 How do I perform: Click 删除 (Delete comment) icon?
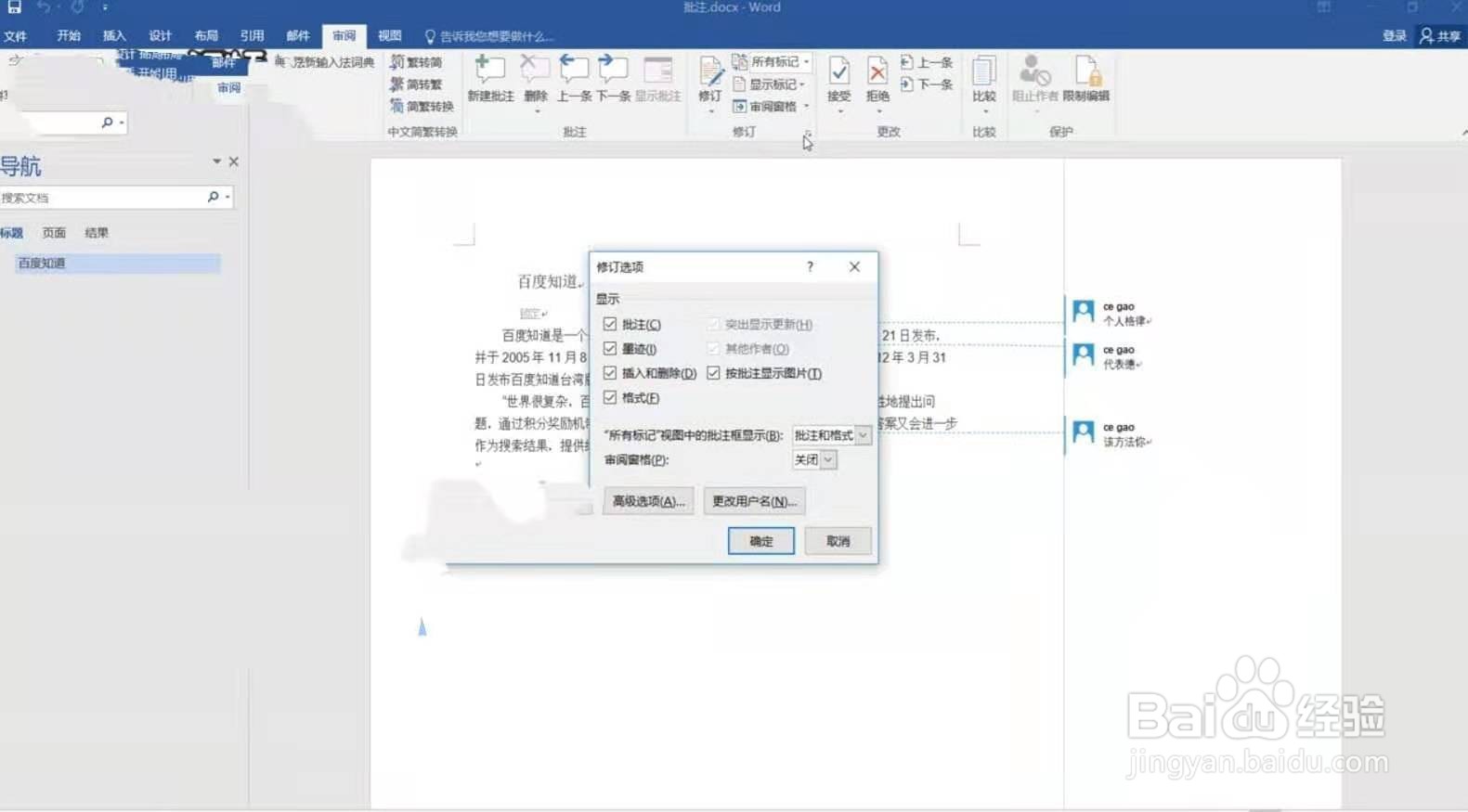[535, 70]
